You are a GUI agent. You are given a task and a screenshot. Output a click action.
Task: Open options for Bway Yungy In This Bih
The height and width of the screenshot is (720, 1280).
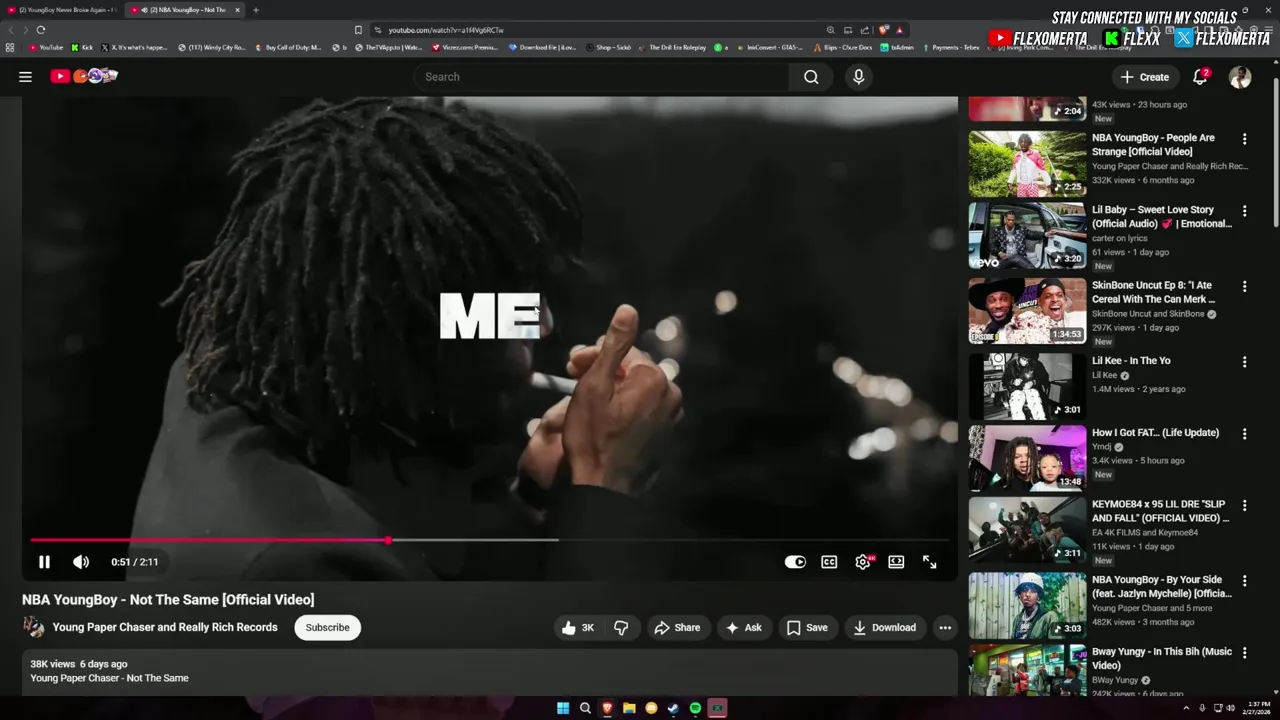(1244, 653)
